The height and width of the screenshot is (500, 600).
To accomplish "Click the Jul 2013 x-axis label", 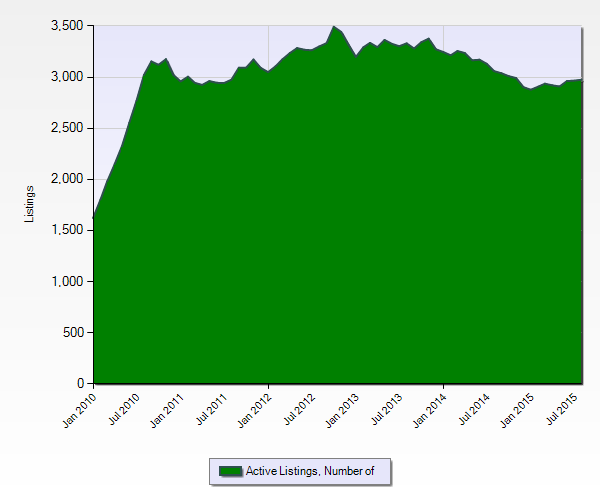I will tap(387, 409).
